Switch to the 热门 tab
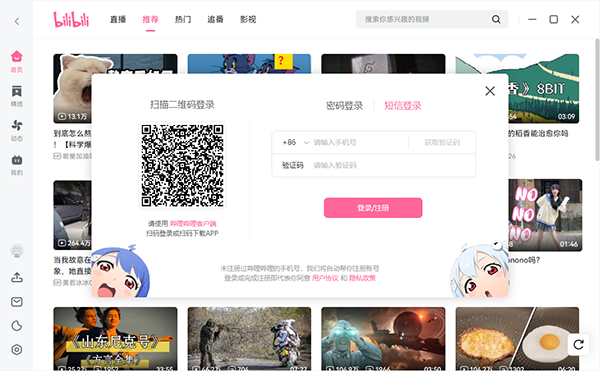600x371 pixels. tap(183, 20)
